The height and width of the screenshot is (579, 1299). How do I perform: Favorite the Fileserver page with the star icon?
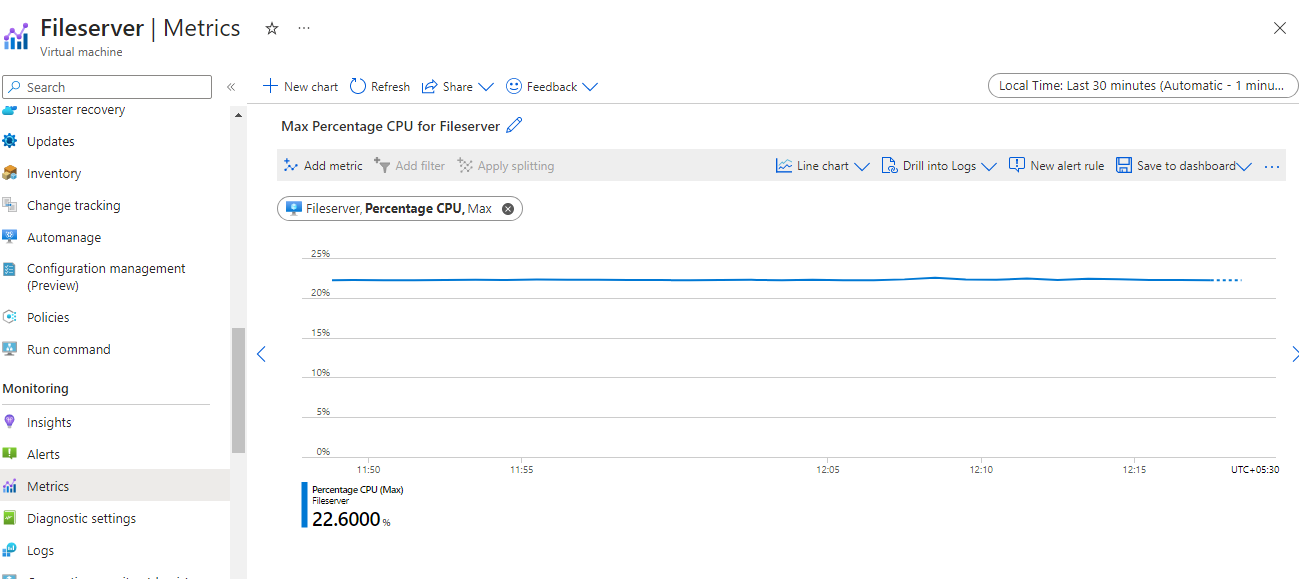pos(271,29)
